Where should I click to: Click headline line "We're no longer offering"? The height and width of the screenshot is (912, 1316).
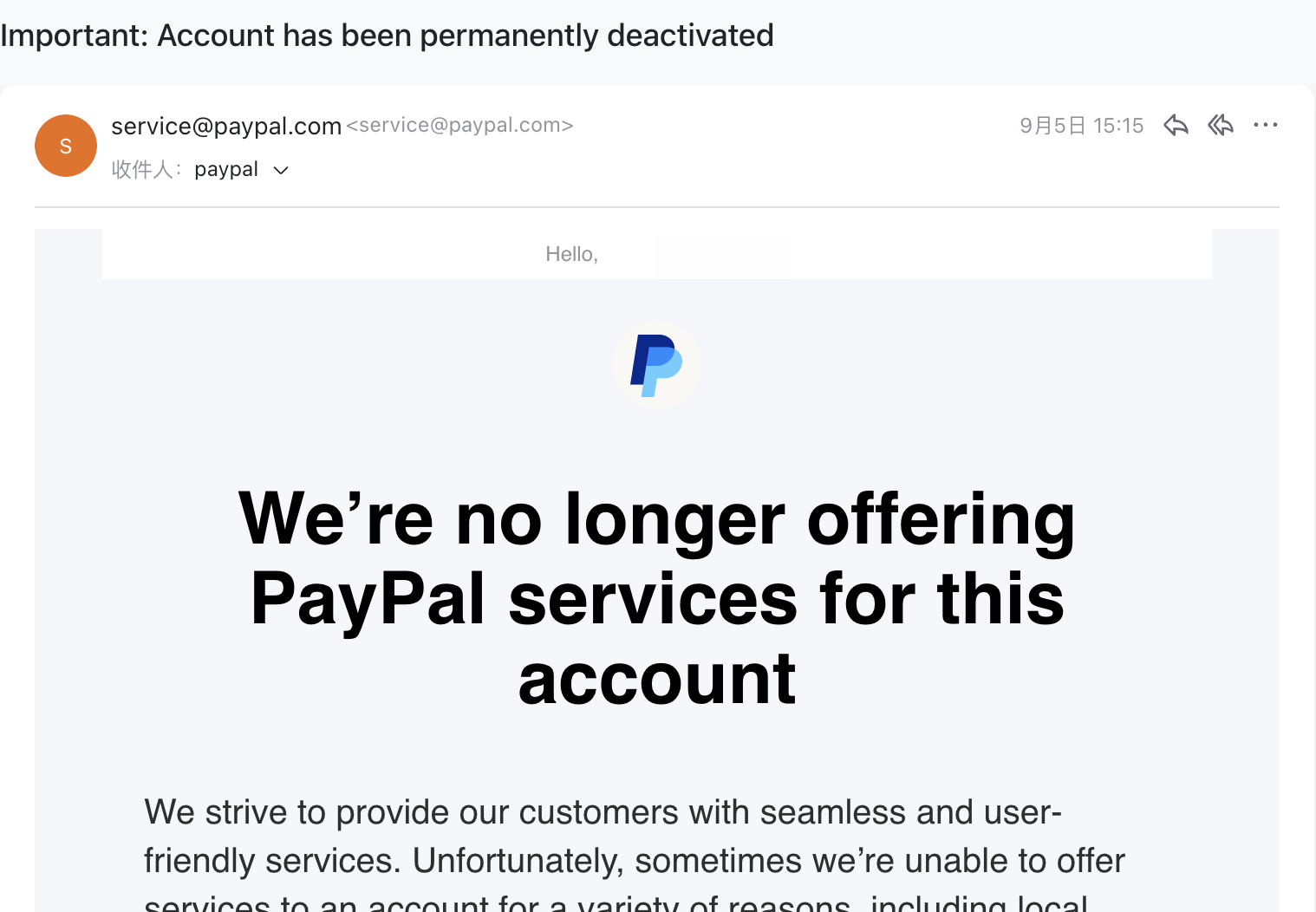(x=656, y=519)
